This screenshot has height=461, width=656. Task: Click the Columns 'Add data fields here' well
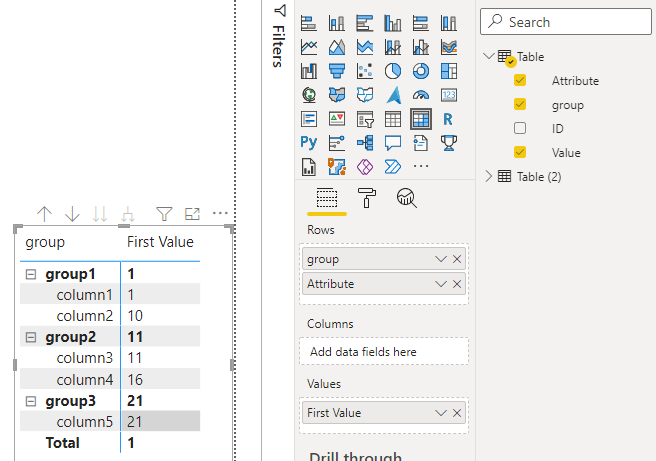pos(384,352)
